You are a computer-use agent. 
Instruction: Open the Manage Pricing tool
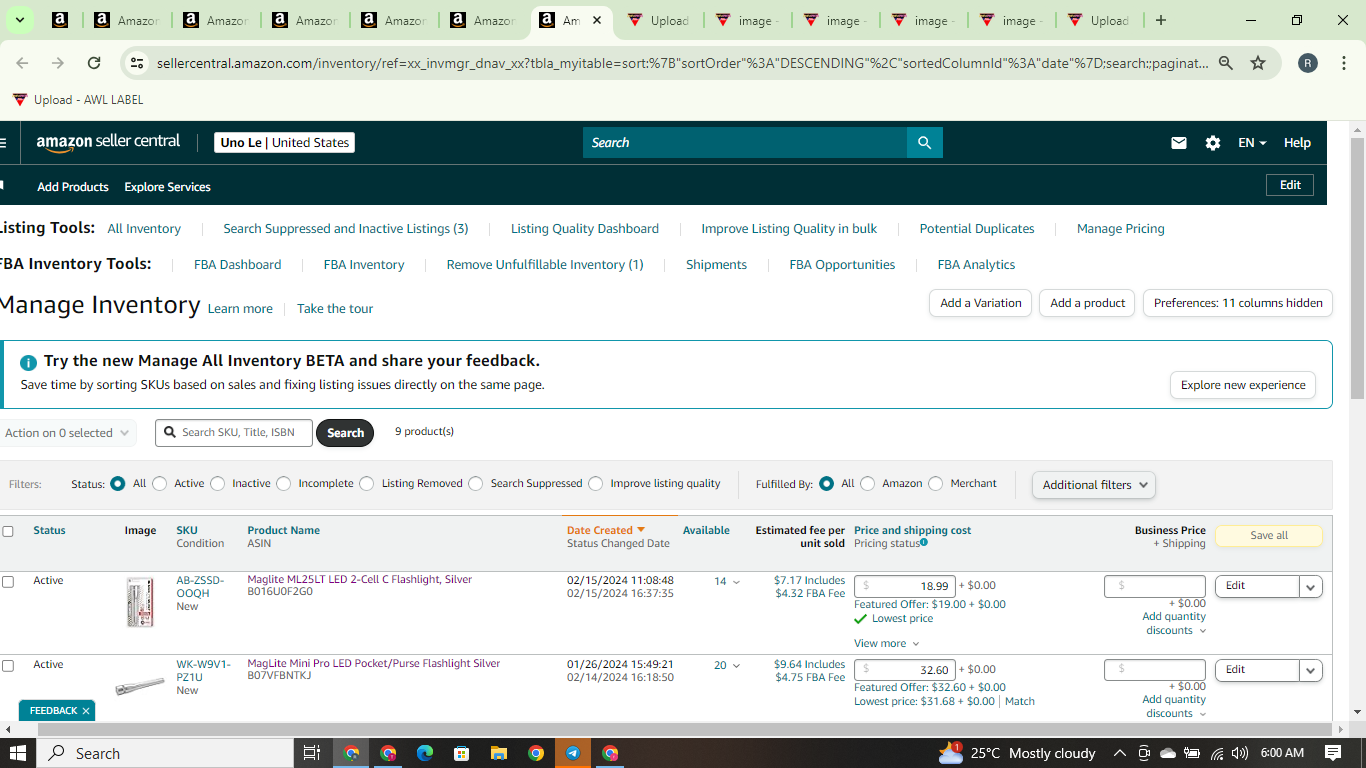1121,229
